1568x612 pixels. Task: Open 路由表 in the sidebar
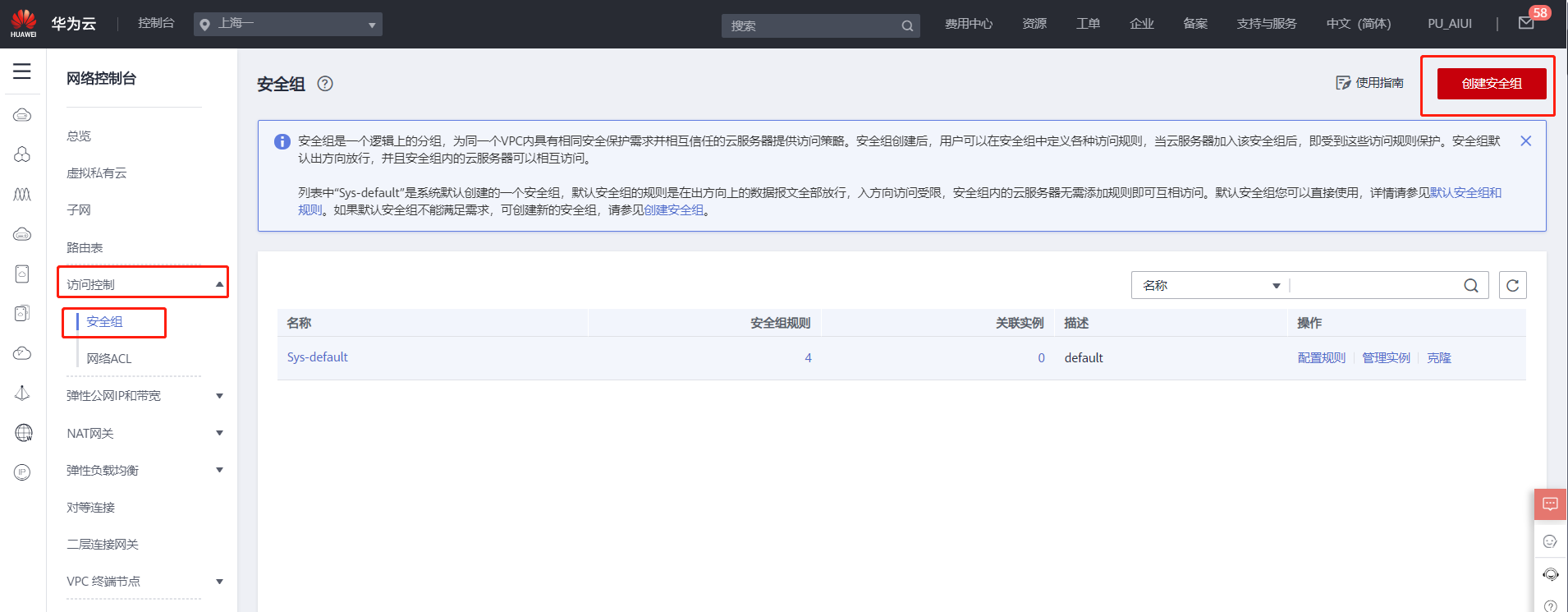(85, 247)
